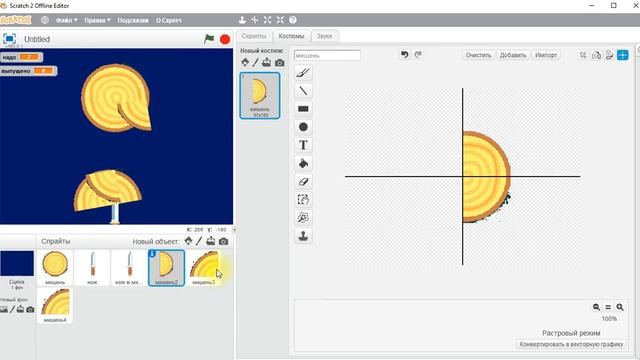The width and height of the screenshot is (640, 360).
Task: Switch to the Звуки tab
Action: tap(324, 36)
